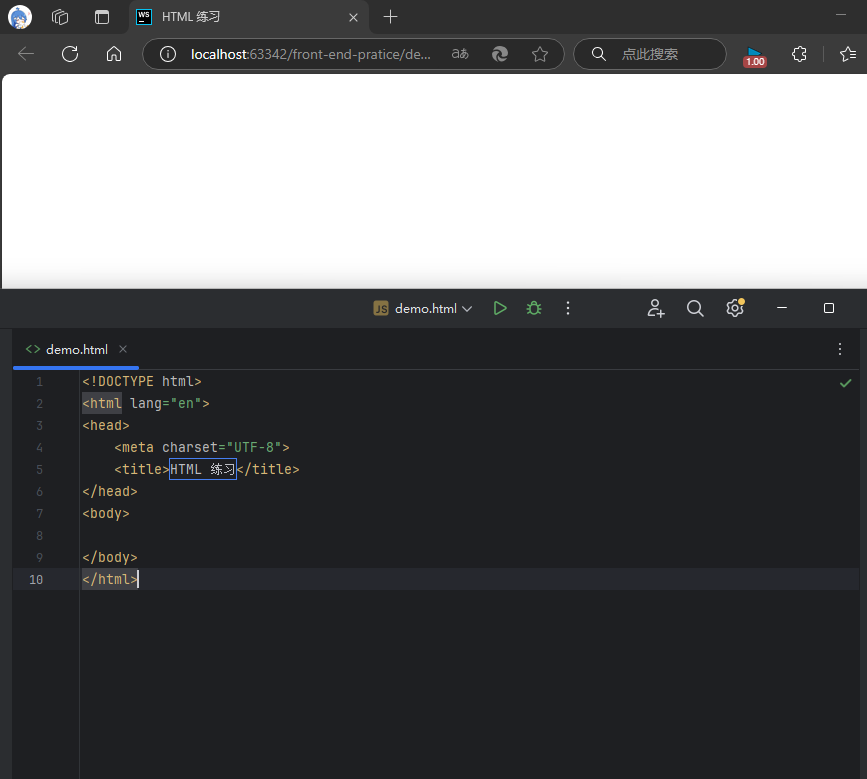
Task: Open the favorites list icon
Action: click(x=848, y=54)
